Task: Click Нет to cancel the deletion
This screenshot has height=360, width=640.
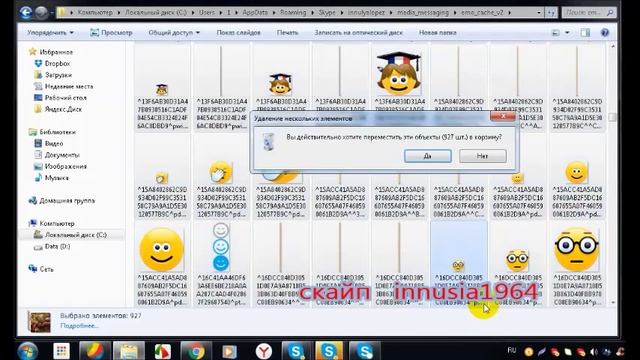Action: pyautogui.click(x=482, y=156)
